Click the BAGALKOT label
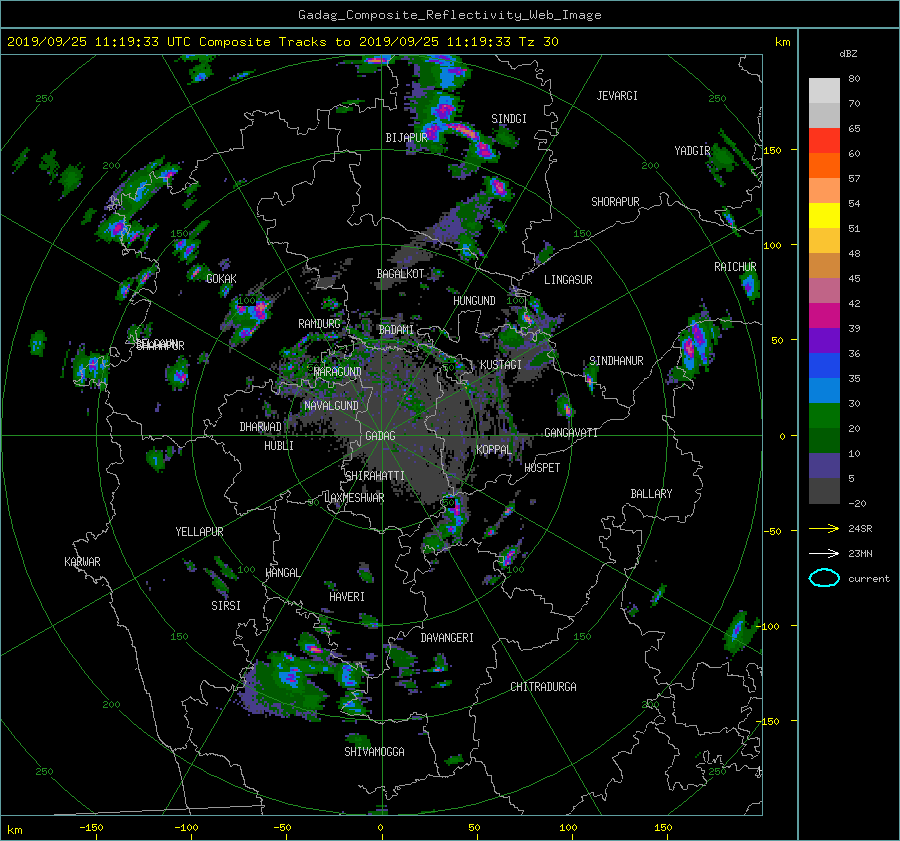 (400, 274)
